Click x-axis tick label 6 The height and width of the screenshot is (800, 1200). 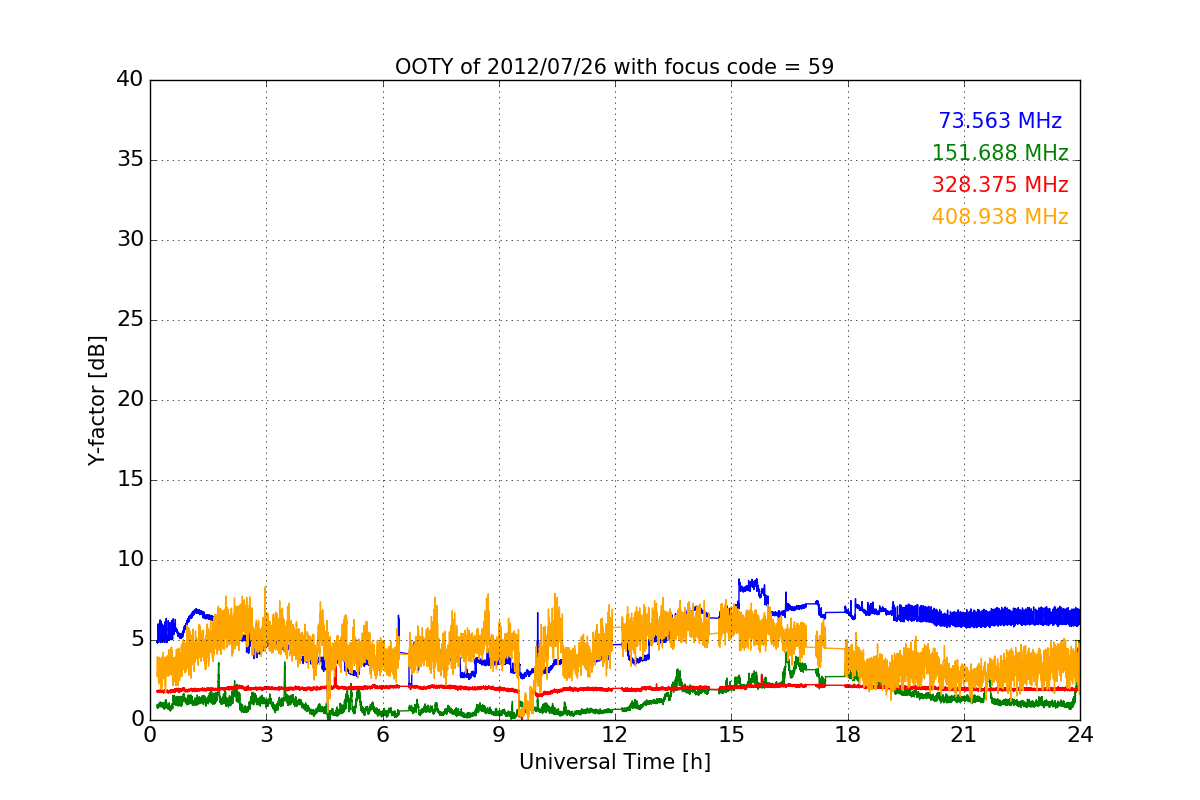click(x=383, y=735)
